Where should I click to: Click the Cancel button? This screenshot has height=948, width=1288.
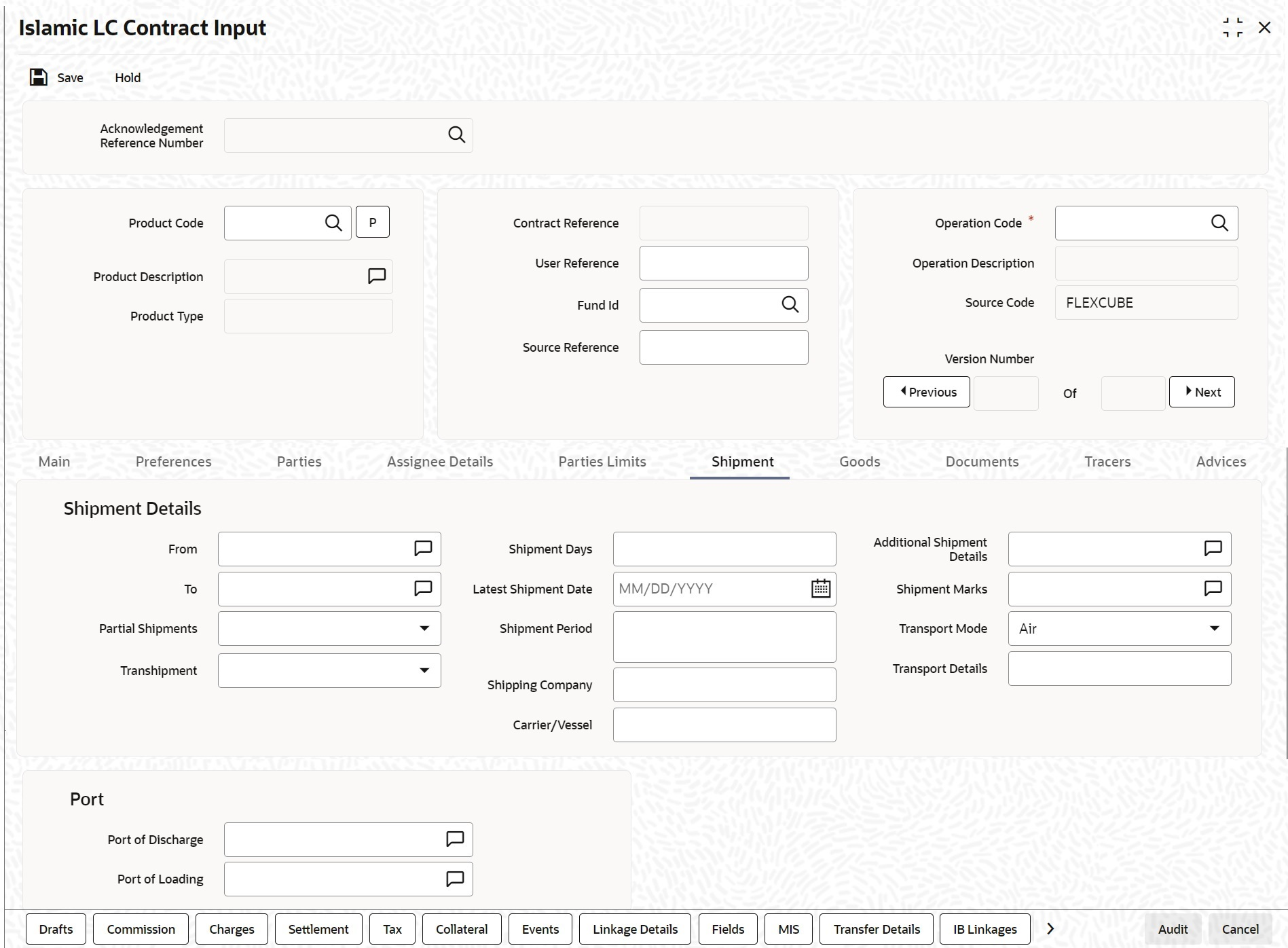click(1240, 929)
